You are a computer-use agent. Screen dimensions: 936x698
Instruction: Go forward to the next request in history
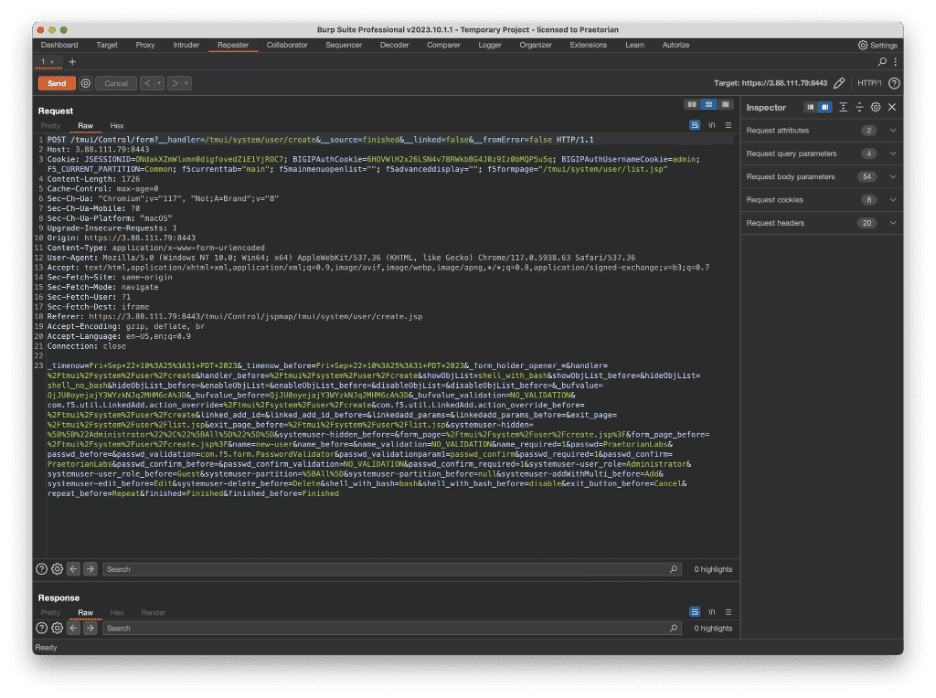(175, 83)
